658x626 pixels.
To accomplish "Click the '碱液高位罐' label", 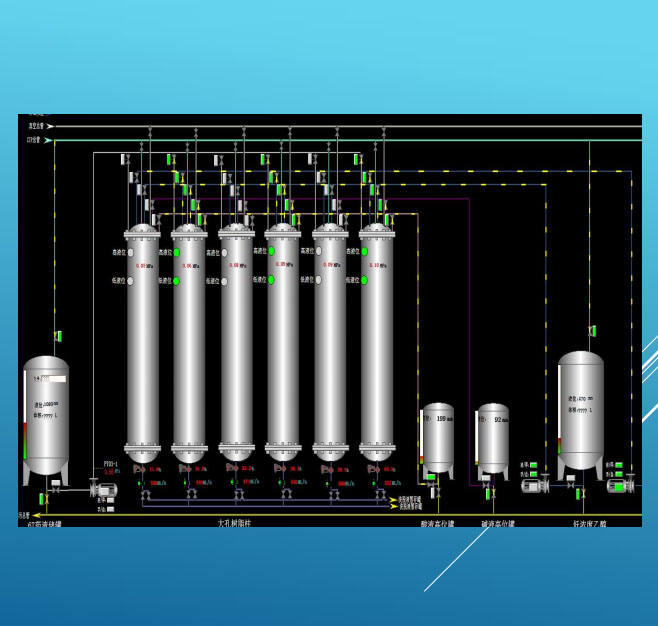I will [x=498, y=524].
